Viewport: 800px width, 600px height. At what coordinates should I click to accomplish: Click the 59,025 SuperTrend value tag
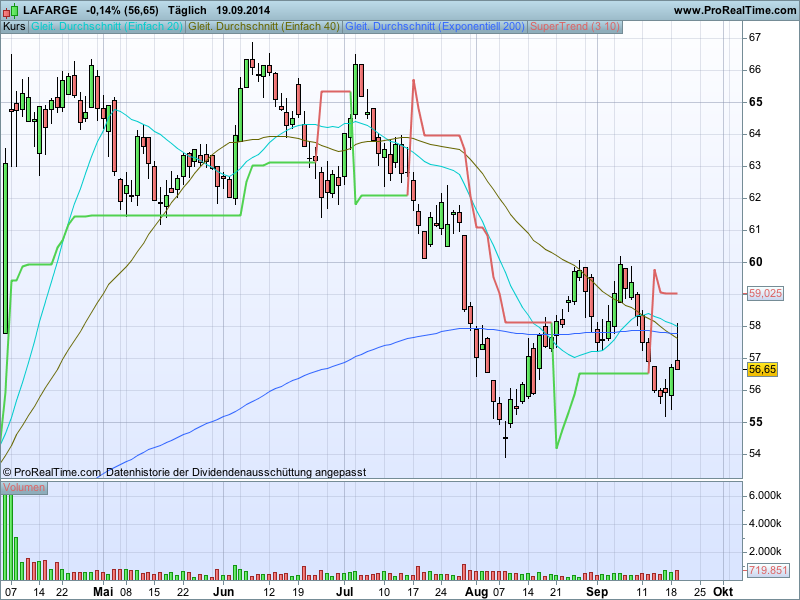765,293
